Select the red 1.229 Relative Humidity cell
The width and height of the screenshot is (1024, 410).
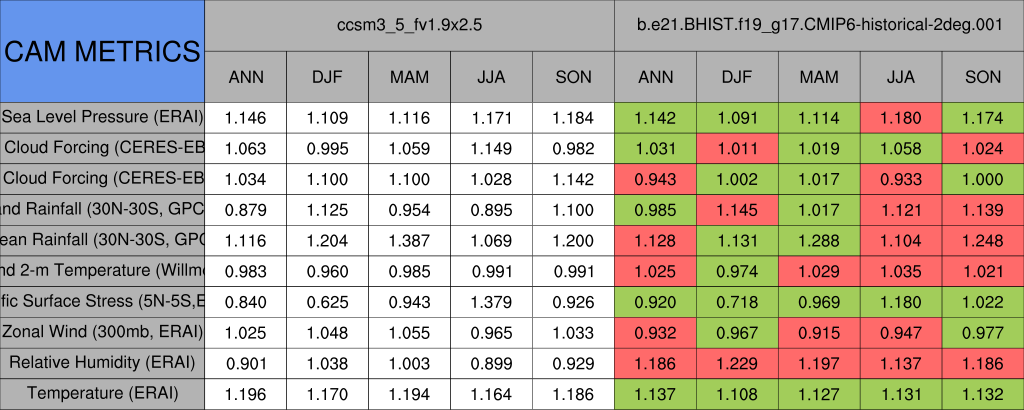(737, 362)
